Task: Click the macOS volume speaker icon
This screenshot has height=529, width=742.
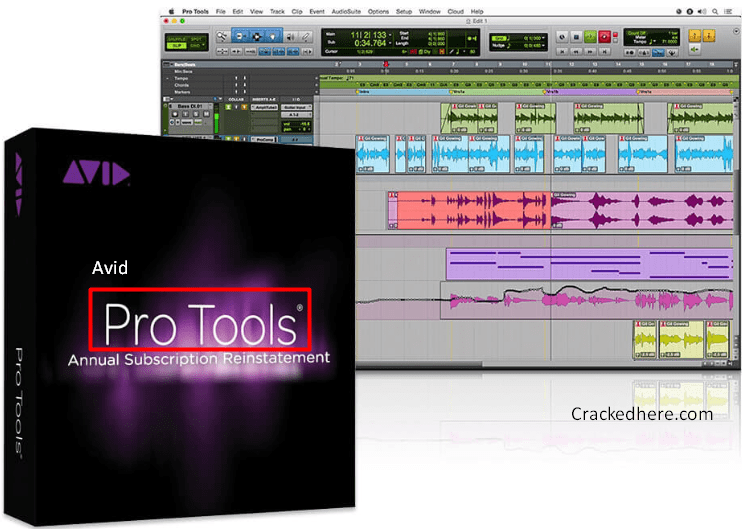Action: point(703,11)
